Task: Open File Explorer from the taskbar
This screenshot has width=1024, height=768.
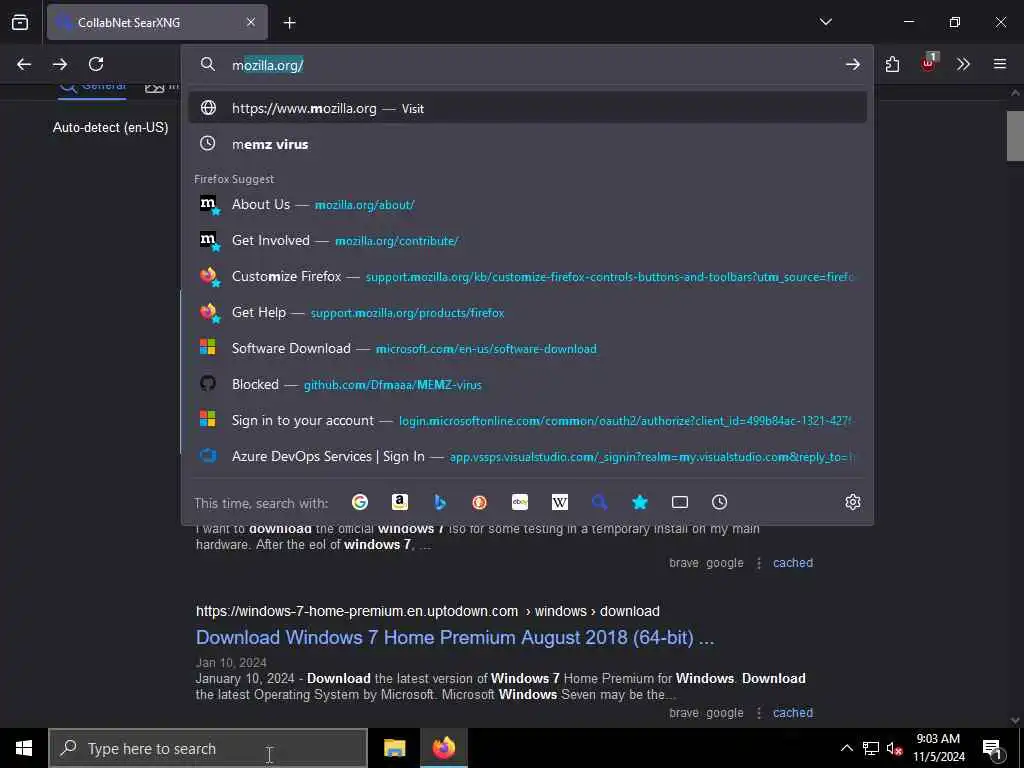Action: [394, 748]
